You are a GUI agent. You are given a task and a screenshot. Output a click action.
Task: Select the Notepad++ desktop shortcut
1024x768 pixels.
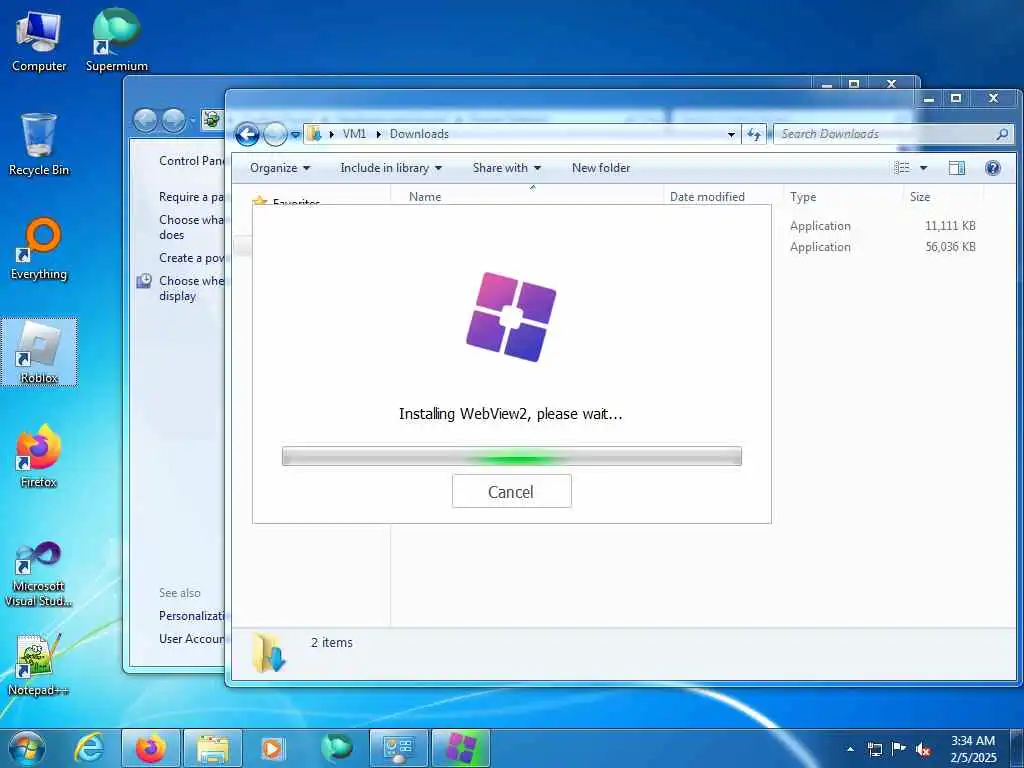[x=39, y=665]
